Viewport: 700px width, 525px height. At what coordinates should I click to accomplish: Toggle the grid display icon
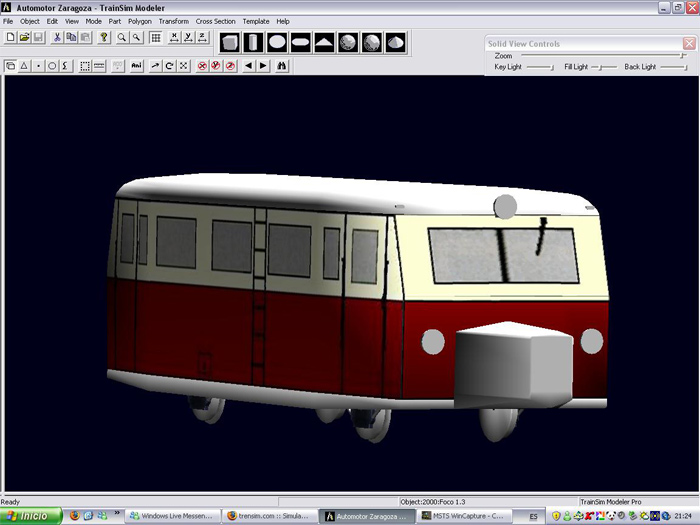tap(156, 38)
